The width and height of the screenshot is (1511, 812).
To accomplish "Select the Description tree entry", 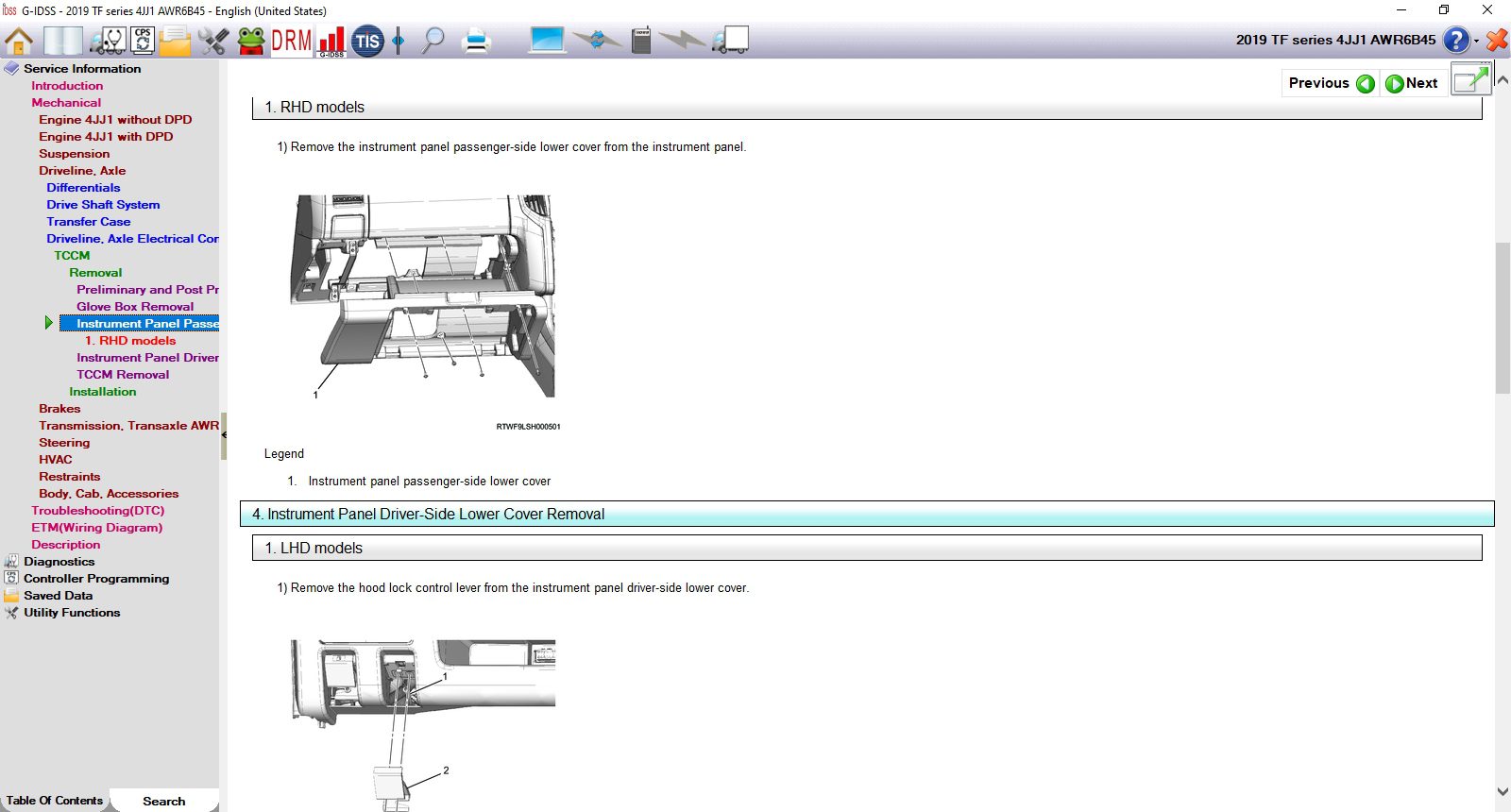I will click(65, 545).
